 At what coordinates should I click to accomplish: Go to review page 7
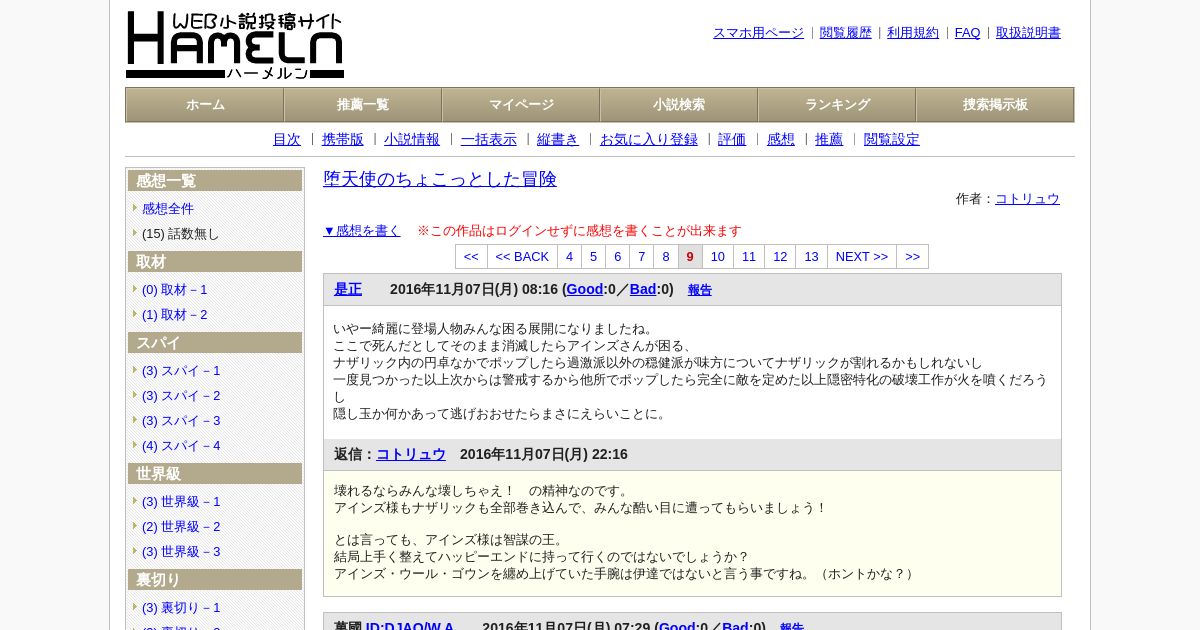click(x=642, y=257)
